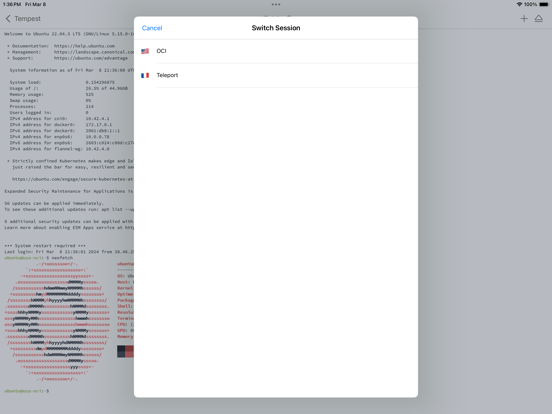Click the Memory usage row in terminal
The width and height of the screenshot is (552, 414).
pyautogui.click(x=52, y=94)
